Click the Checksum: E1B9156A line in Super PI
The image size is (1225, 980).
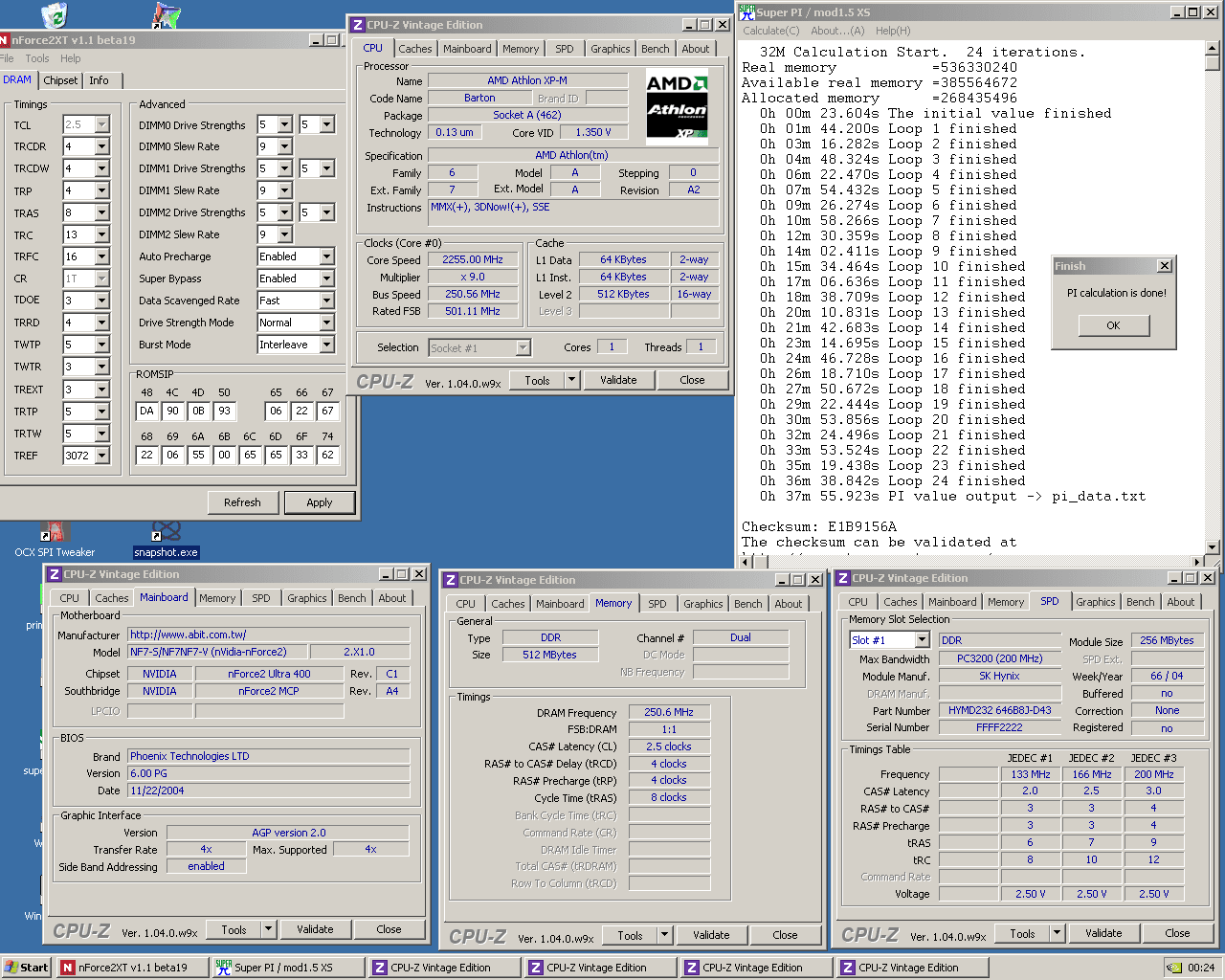pos(819,526)
